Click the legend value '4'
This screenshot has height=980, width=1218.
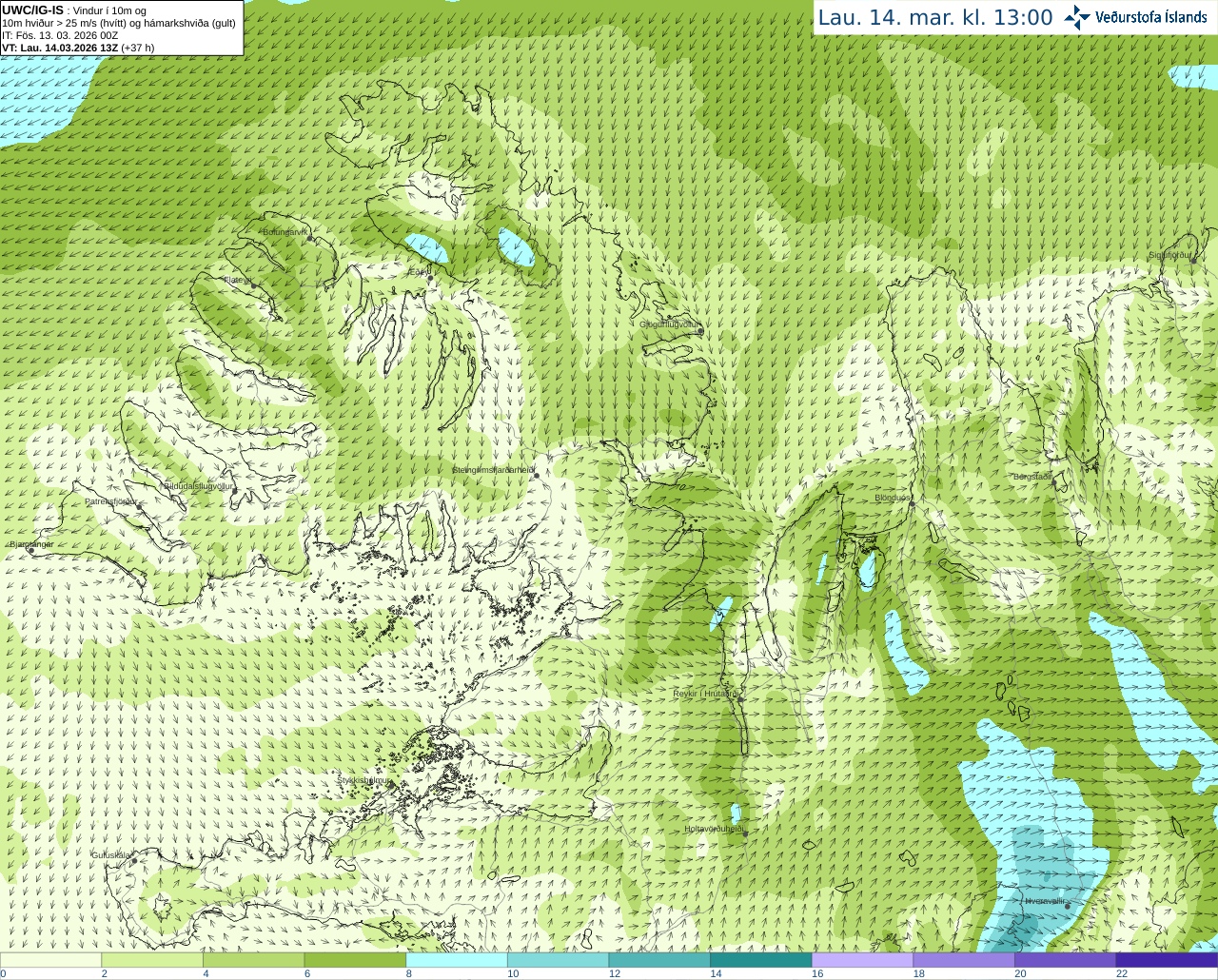click(x=206, y=973)
